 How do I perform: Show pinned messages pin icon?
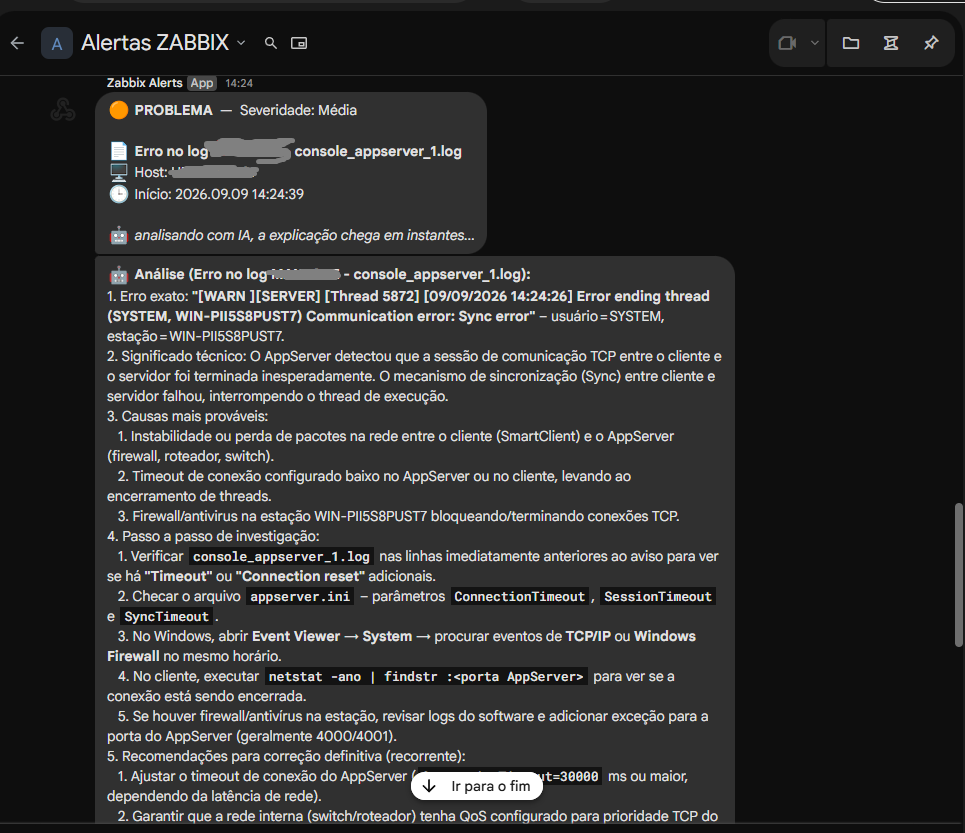click(931, 43)
